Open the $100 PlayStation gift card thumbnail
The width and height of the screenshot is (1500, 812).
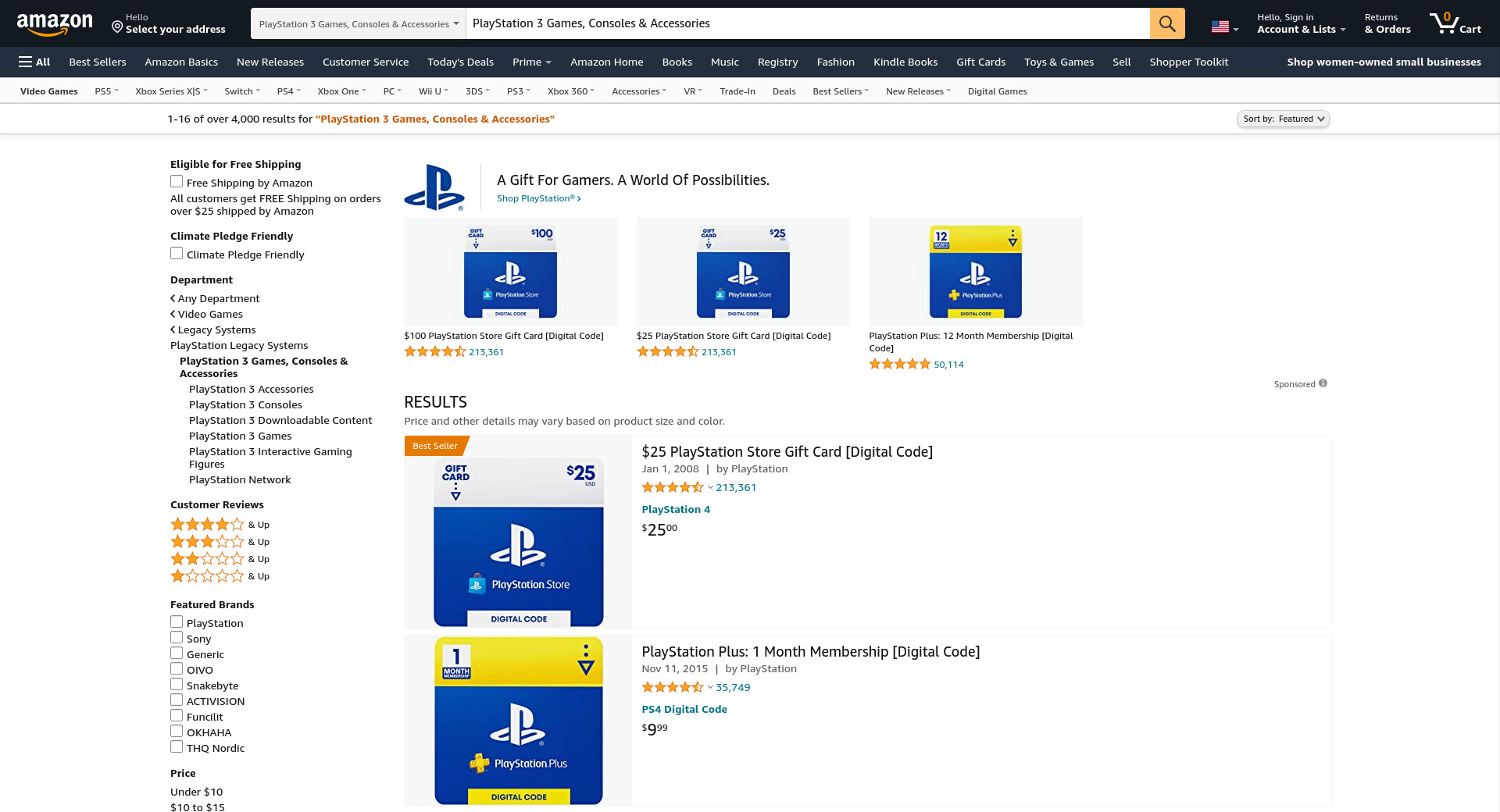tap(510, 272)
